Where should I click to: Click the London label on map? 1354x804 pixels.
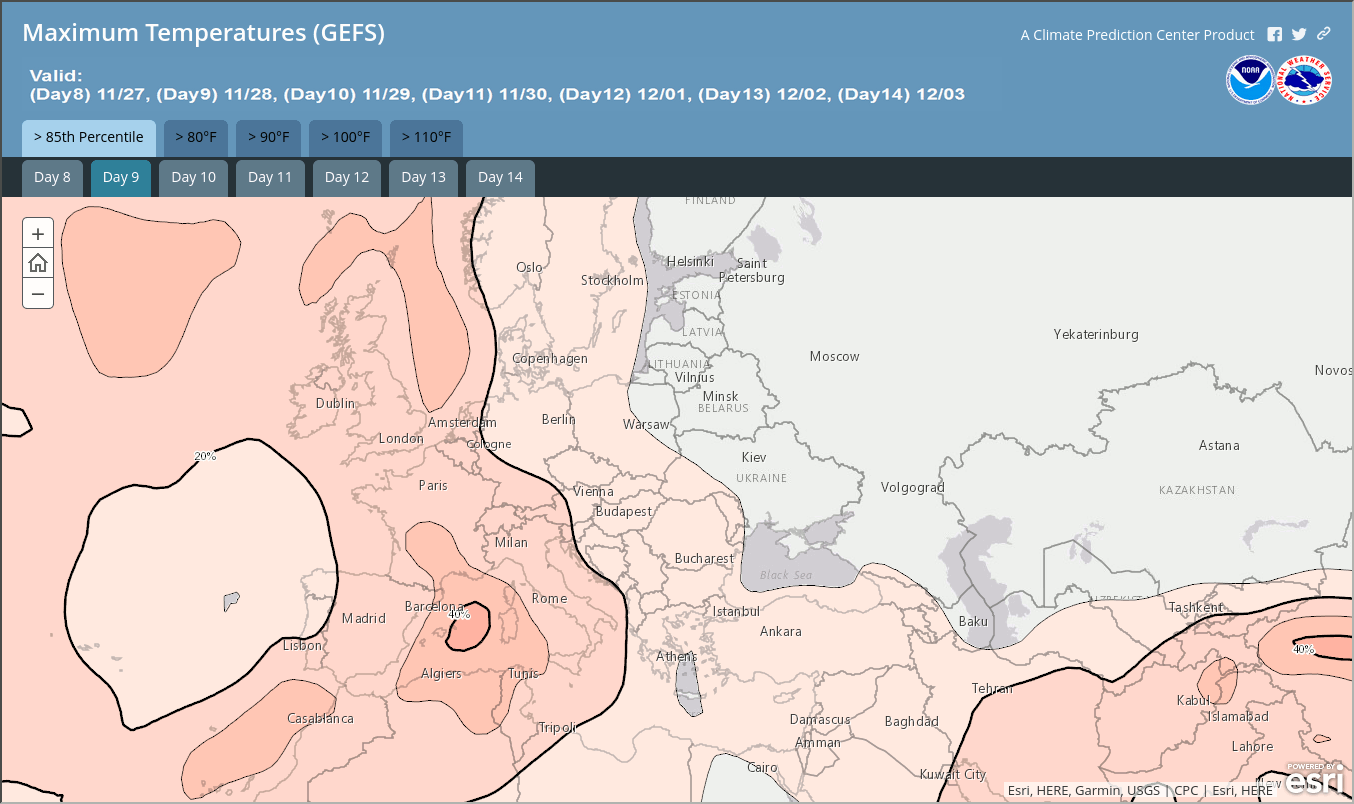[x=401, y=438]
